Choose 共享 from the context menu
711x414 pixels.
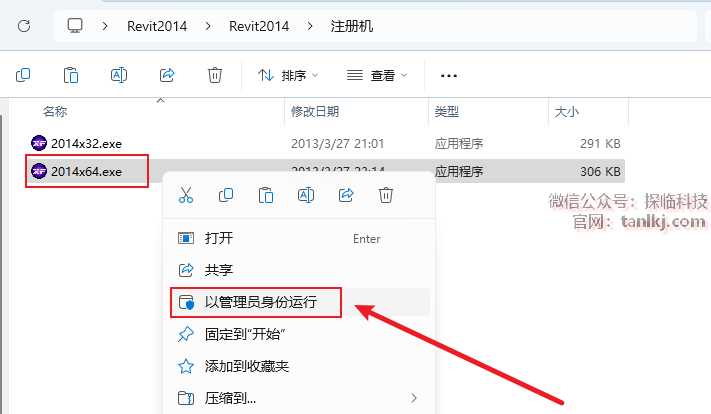[x=299, y=270]
